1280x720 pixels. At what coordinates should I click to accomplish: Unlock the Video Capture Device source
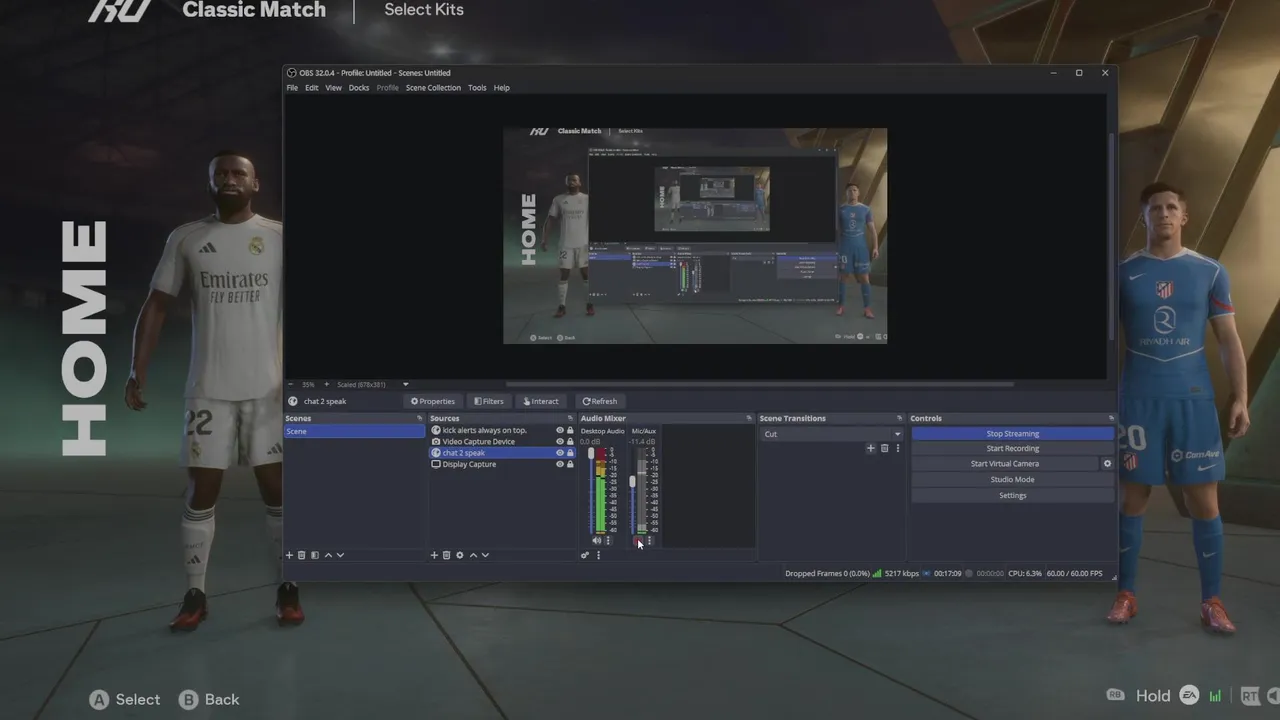point(570,441)
